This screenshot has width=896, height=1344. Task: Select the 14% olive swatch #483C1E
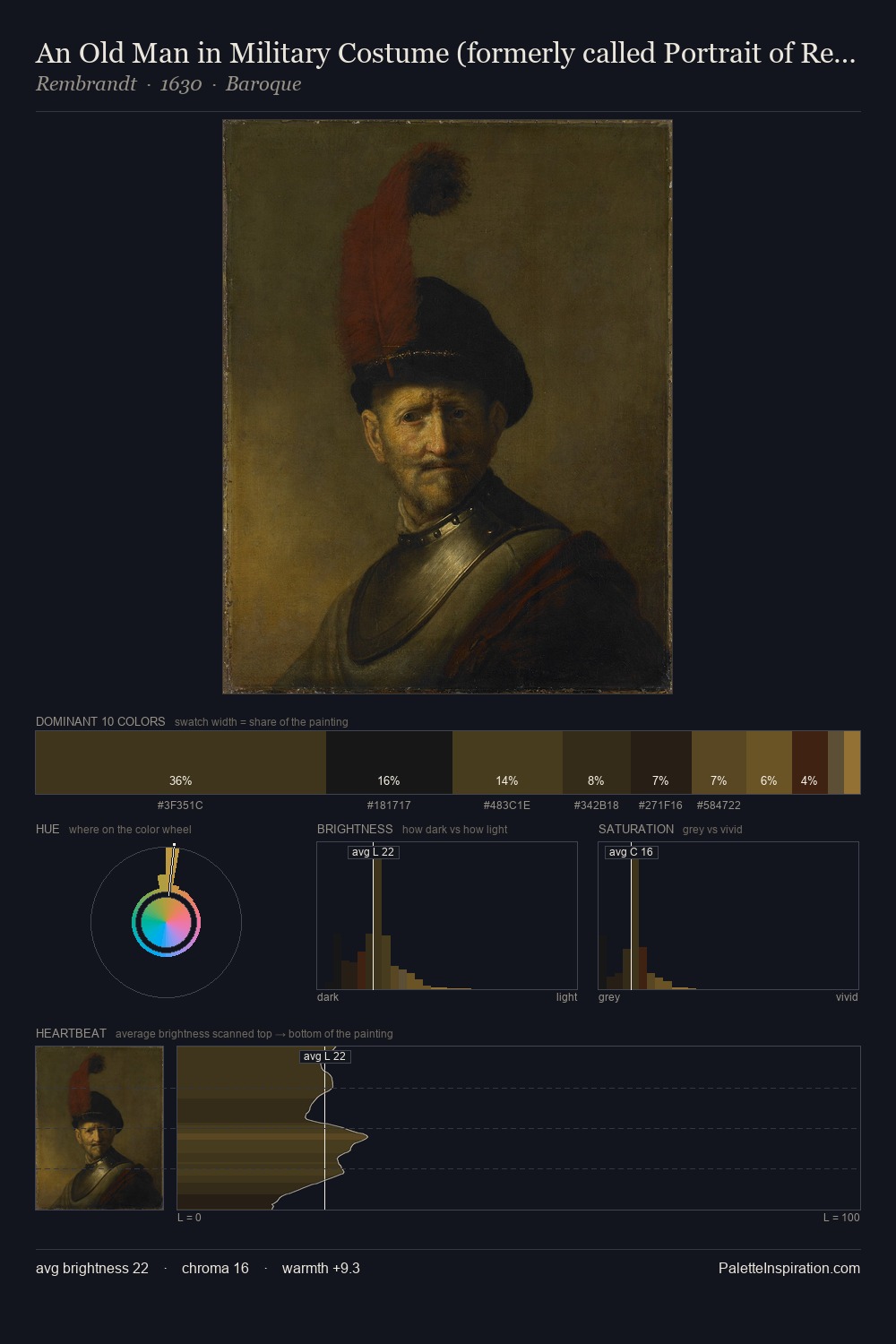pyautogui.click(x=507, y=762)
